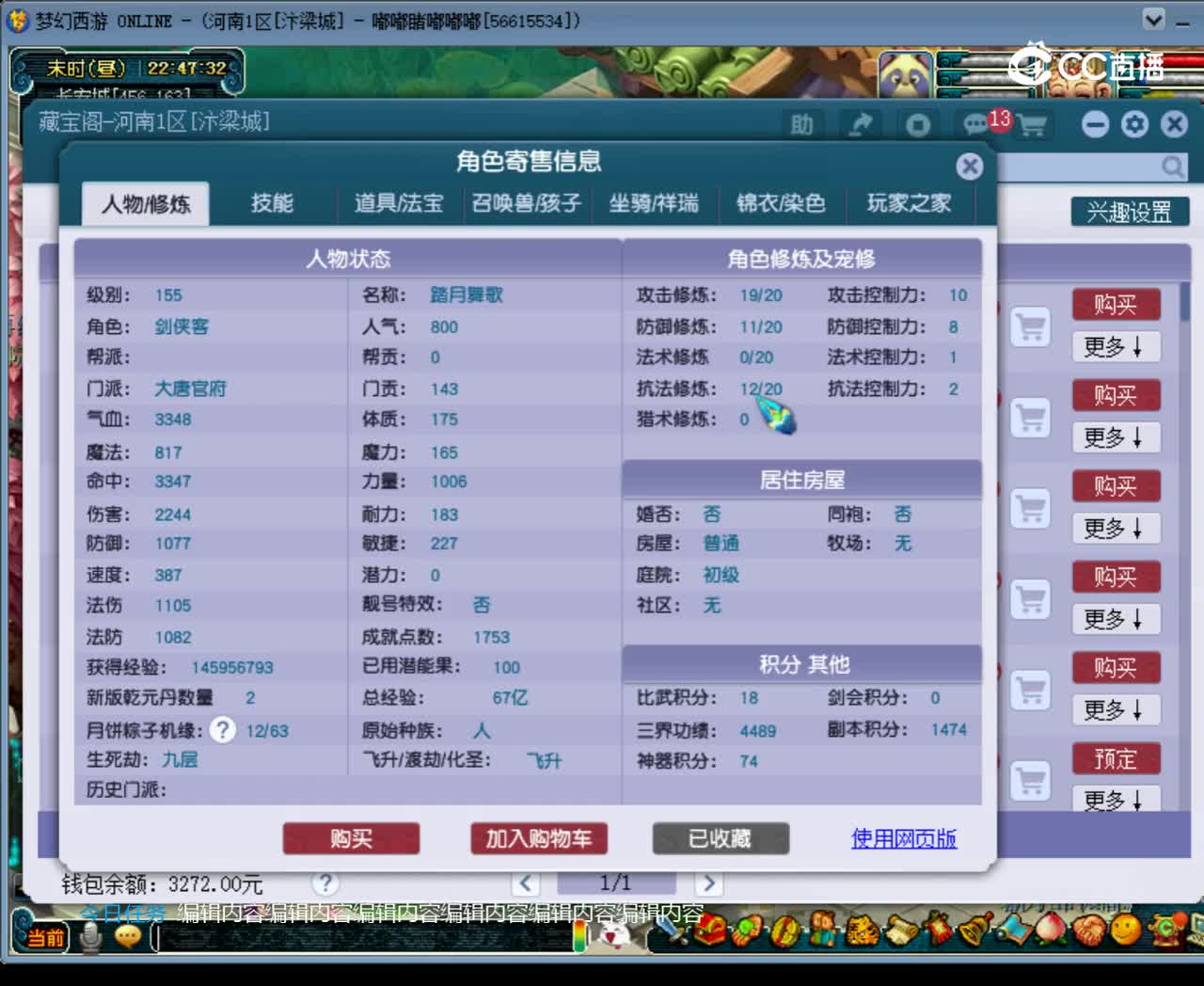Click the green C icon in bottom toolbar

(x=1166, y=931)
